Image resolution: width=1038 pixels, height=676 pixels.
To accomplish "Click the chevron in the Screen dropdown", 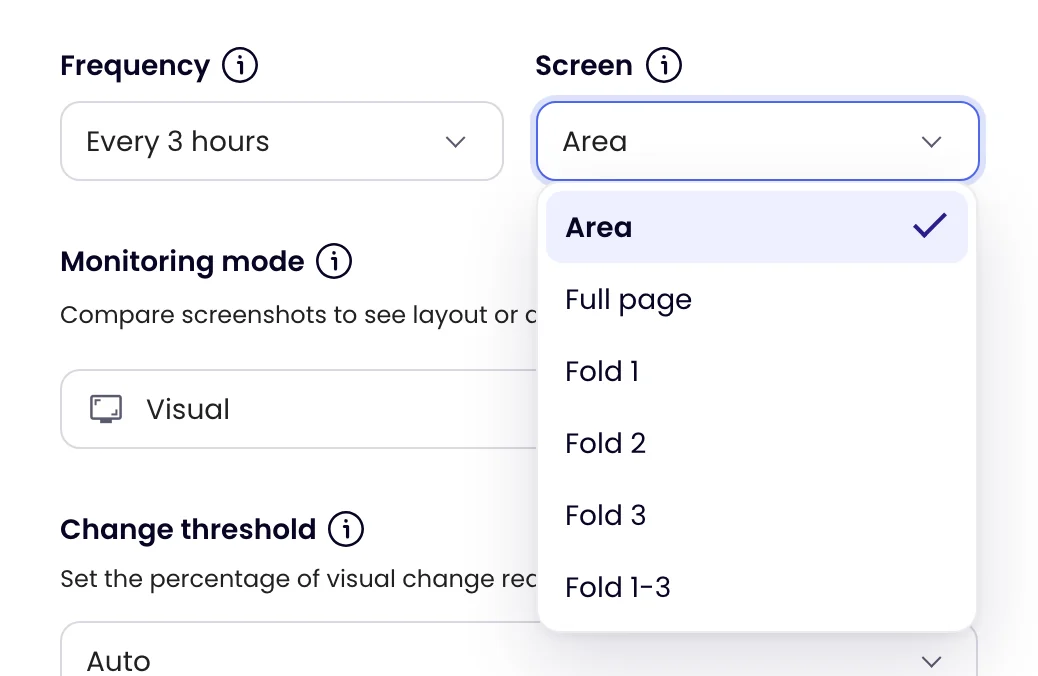I will click(931, 142).
